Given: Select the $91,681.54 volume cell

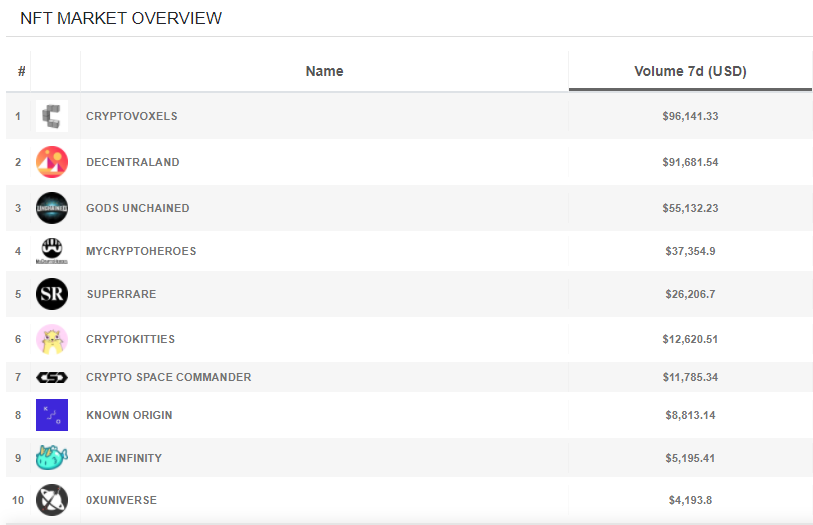Looking at the screenshot, I should coord(690,162).
